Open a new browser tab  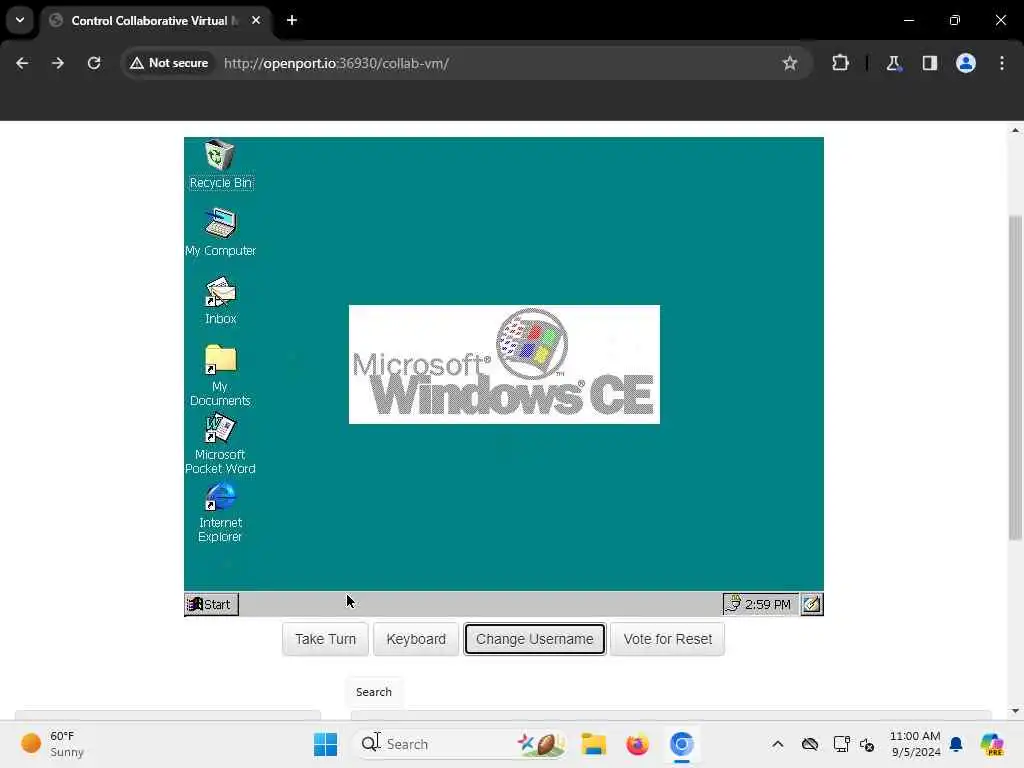pos(292,20)
